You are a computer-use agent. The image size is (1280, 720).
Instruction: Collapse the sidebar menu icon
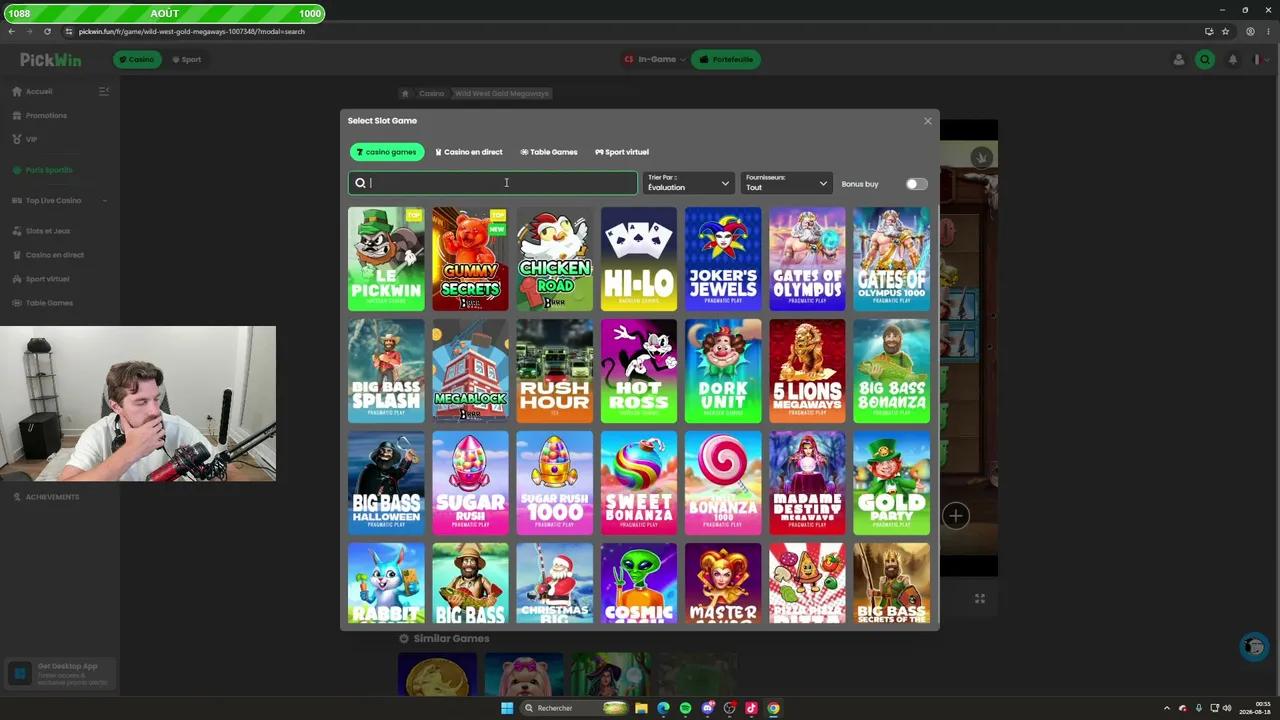pyautogui.click(x=104, y=91)
